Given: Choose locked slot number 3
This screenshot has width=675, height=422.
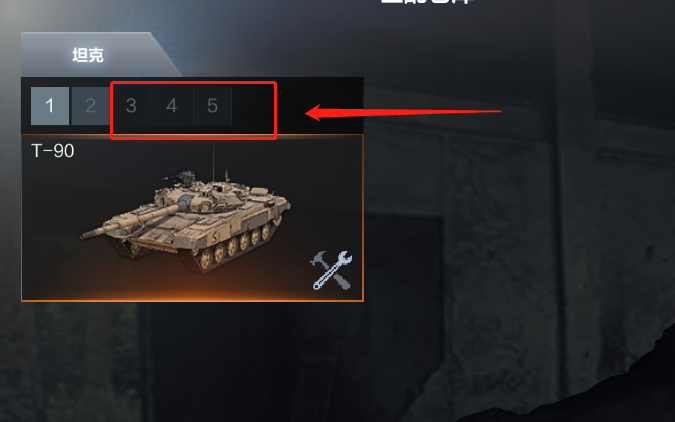Looking at the screenshot, I should (131, 106).
